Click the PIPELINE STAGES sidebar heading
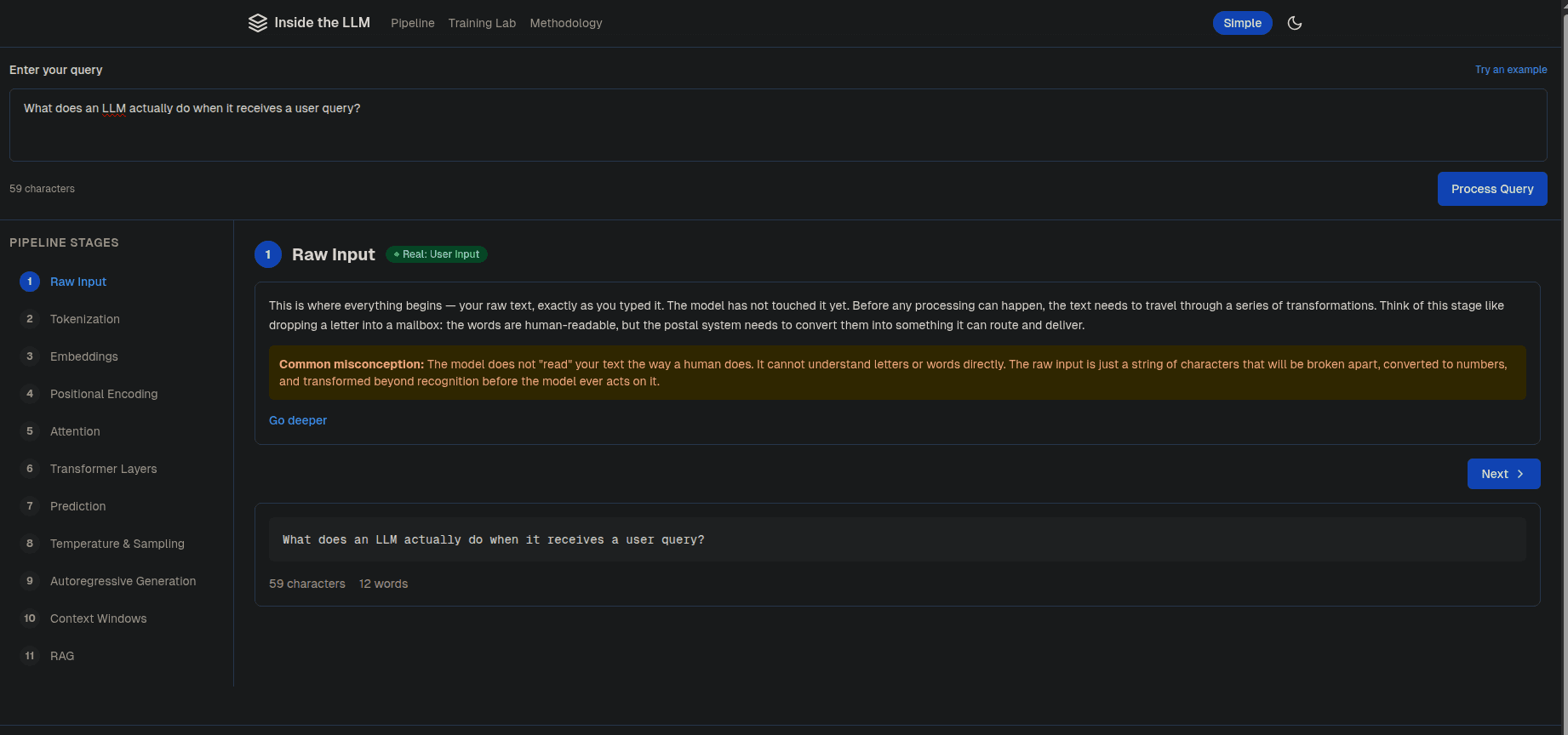 coord(64,242)
